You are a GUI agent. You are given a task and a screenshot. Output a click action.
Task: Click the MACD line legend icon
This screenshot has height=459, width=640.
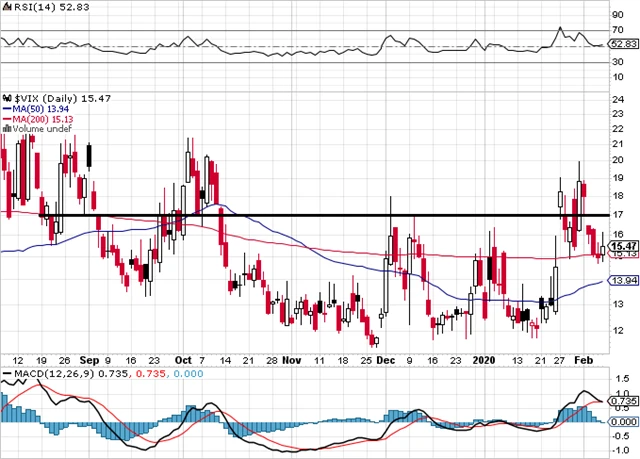pyautogui.click(x=6, y=374)
